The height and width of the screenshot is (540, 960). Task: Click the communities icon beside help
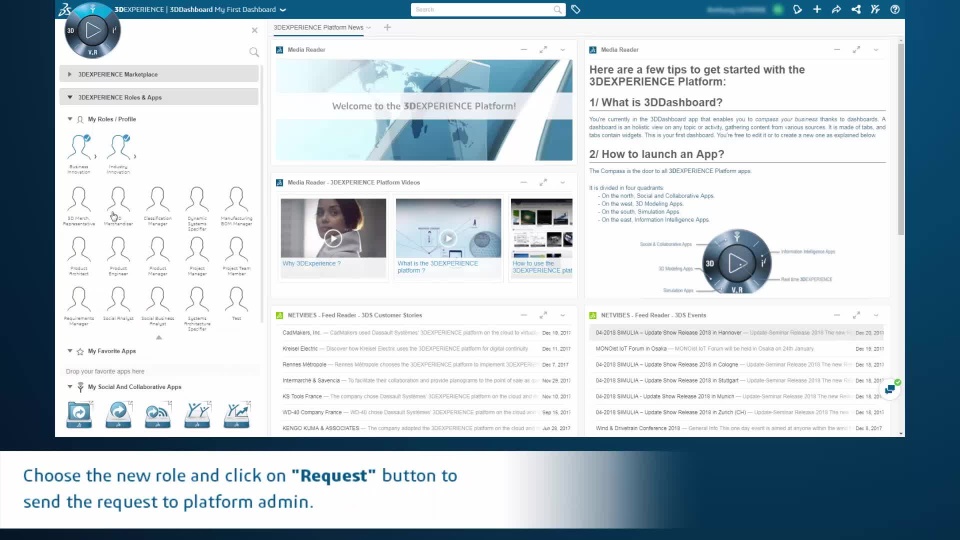click(x=876, y=9)
